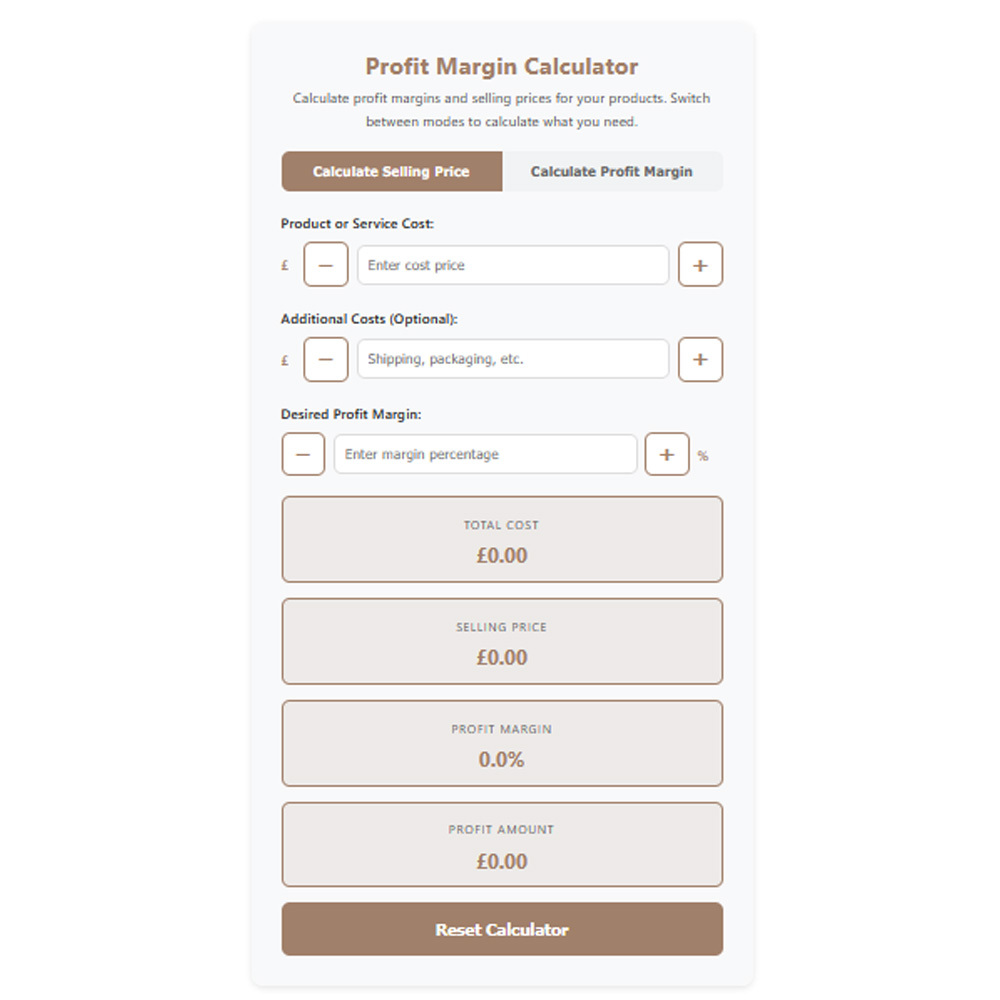Click the Profit Margin result box

[x=502, y=743]
